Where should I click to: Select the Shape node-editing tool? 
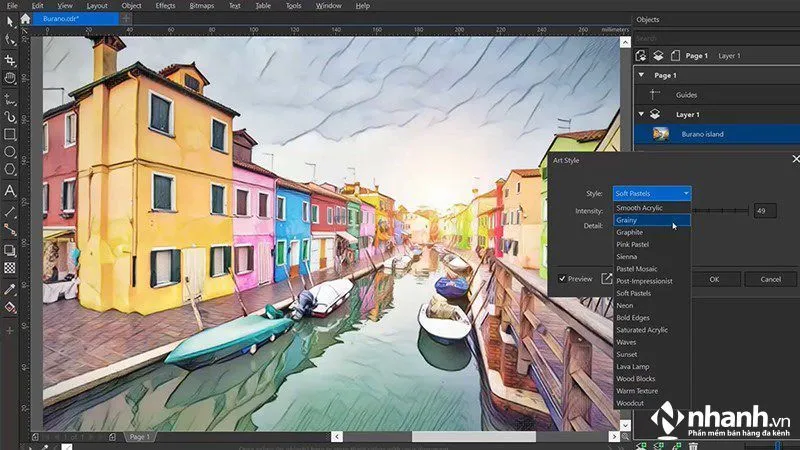pyautogui.click(x=10, y=40)
